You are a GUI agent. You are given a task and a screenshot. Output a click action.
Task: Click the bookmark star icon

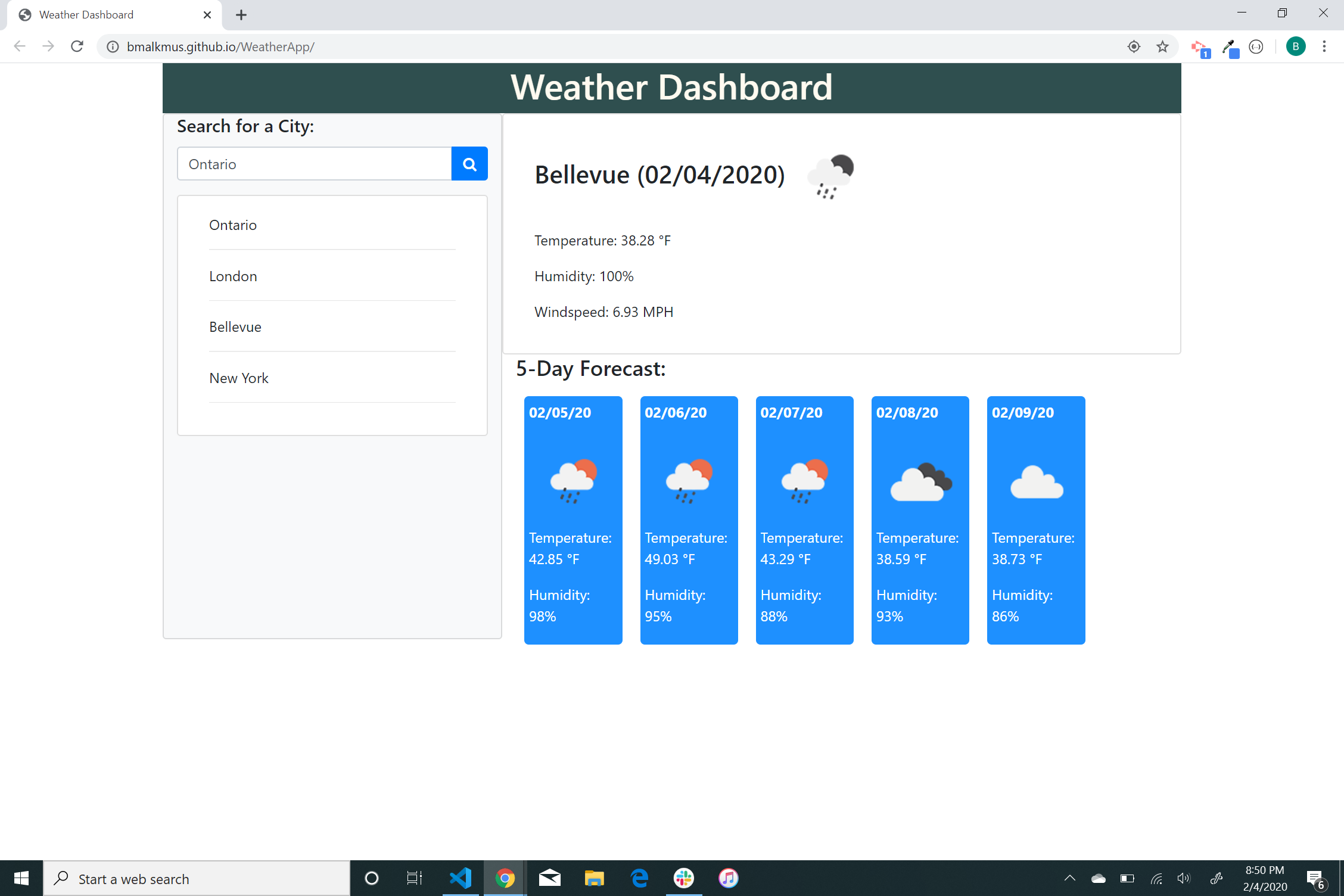[x=1162, y=46]
